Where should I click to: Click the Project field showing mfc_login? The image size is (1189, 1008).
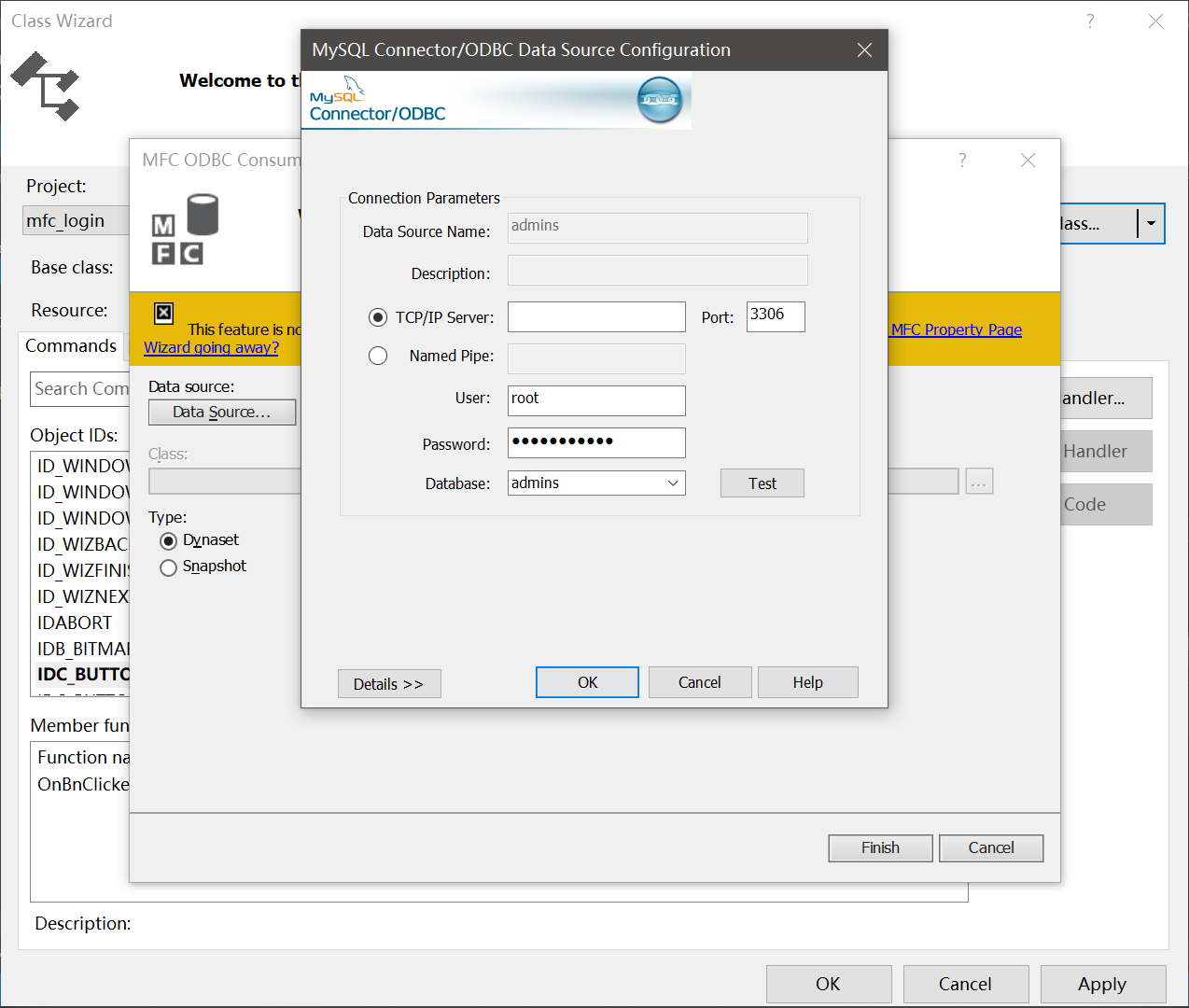coord(77,221)
